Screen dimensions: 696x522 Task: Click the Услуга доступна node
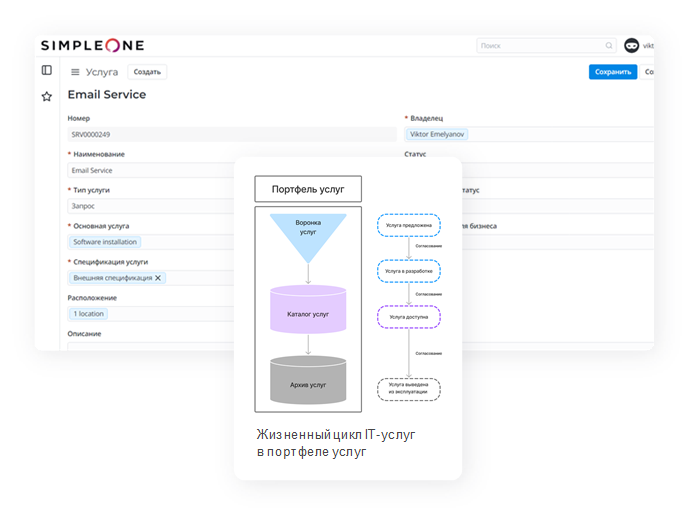pyautogui.click(x=409, y=317)
